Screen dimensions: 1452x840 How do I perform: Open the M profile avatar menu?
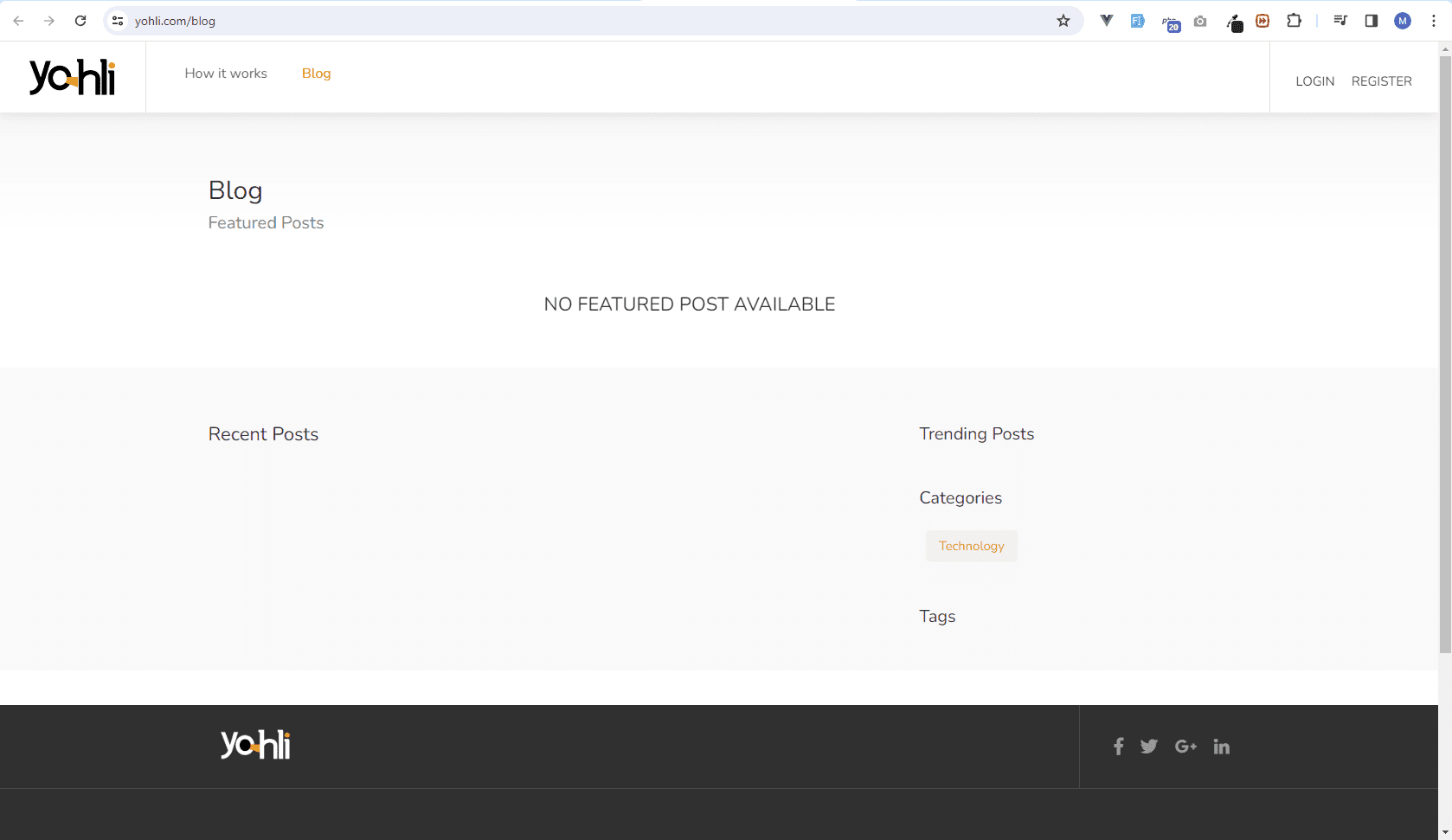pyautogui.click(x=1403, y=21)
